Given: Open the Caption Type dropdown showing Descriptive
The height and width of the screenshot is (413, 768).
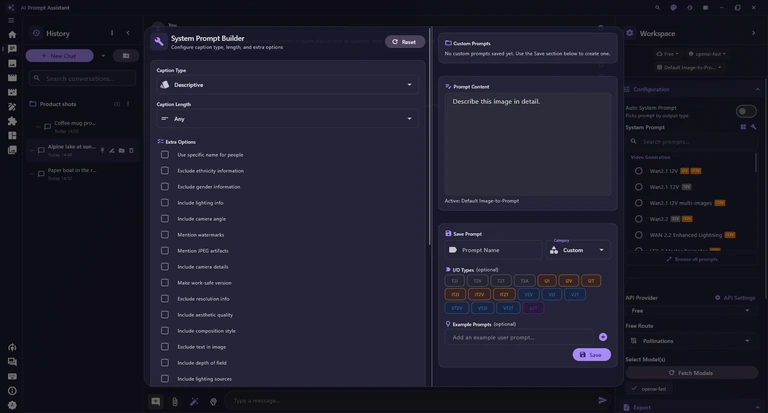Looking at the screenshot, I should [288, 85].
